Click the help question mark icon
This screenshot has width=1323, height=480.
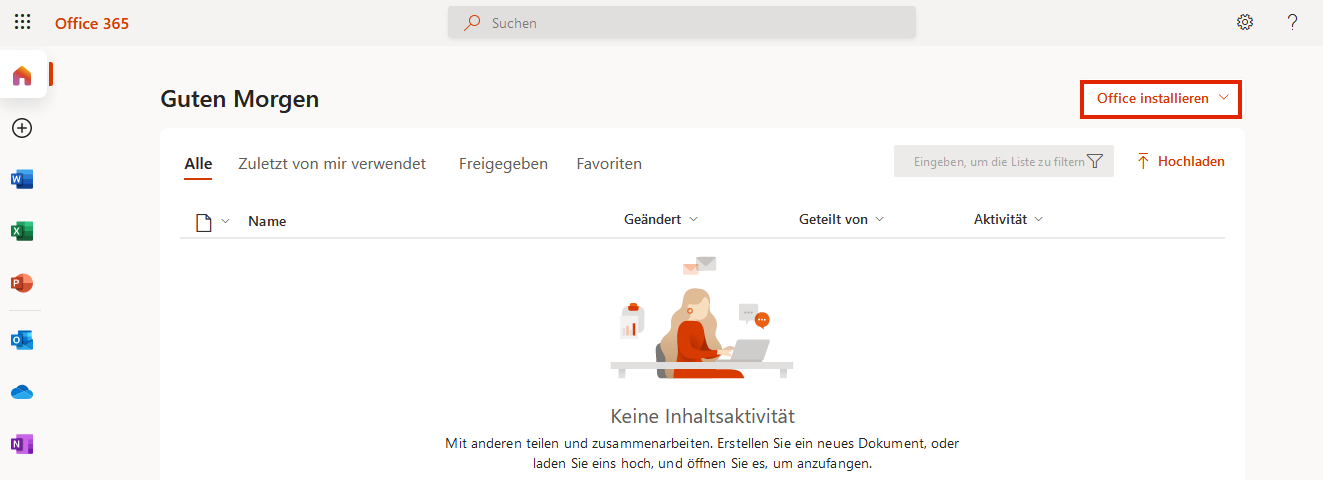pos(1292,22)
